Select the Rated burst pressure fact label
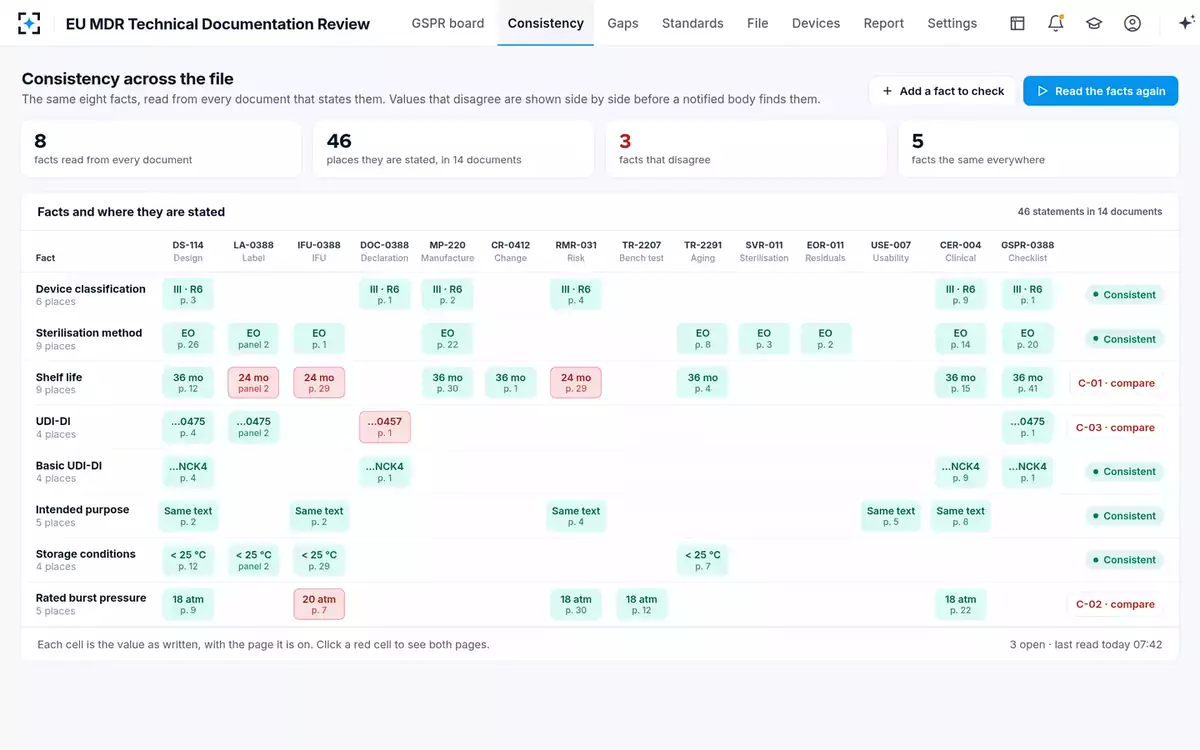Image resolution: width=1200 pixels, height=750 pixels. [91, 597]
